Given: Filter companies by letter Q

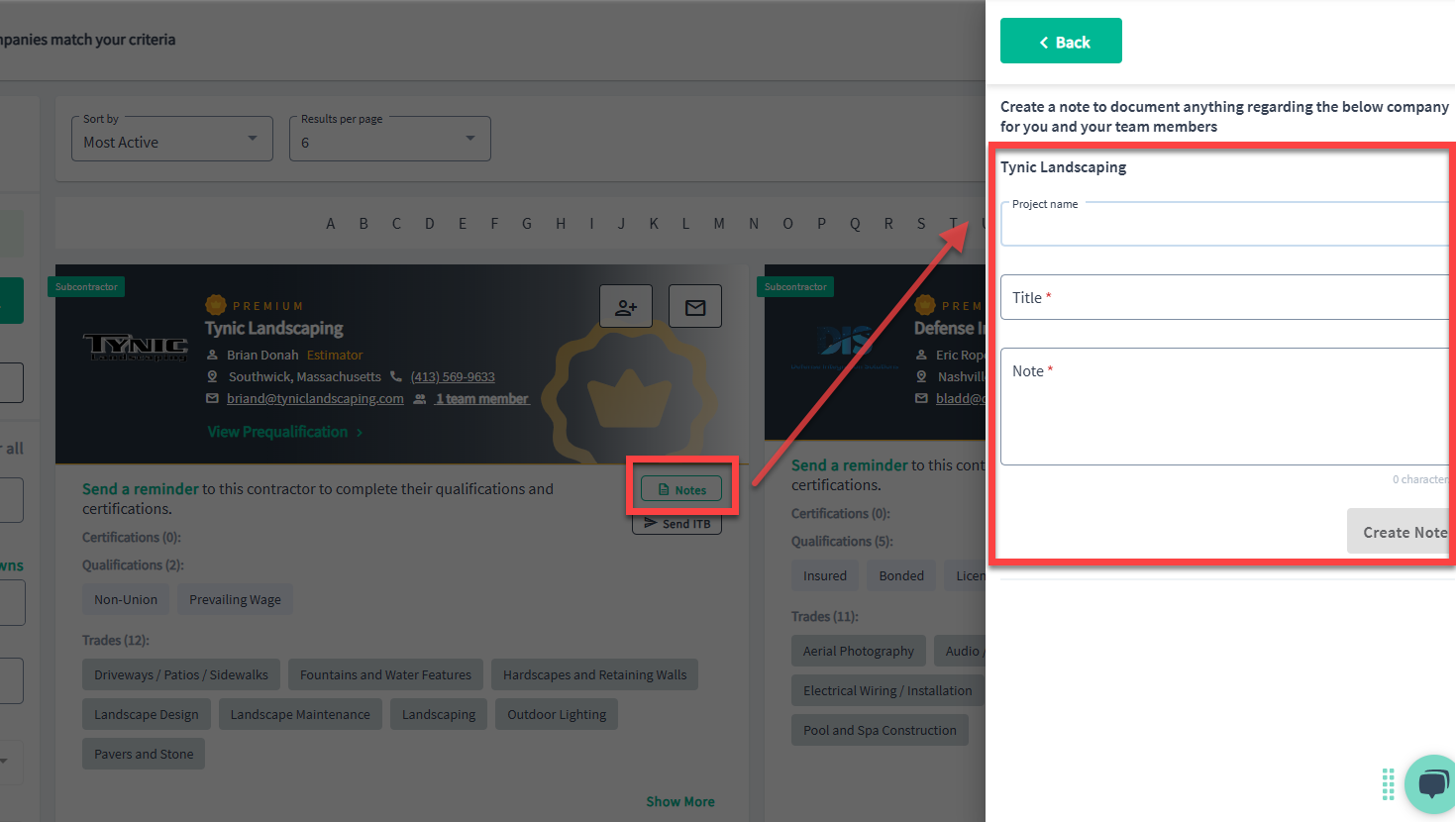Looking at the screenshot, I should (x=855, y=224).
